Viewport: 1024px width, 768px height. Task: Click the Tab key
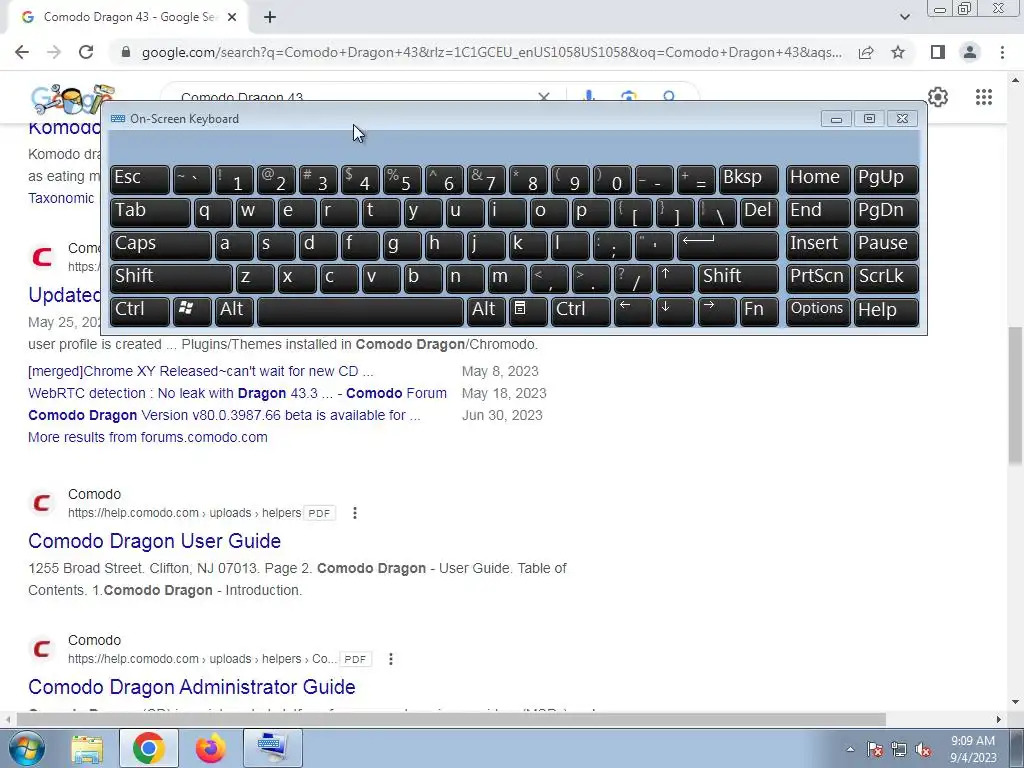(x=150, y=213)
